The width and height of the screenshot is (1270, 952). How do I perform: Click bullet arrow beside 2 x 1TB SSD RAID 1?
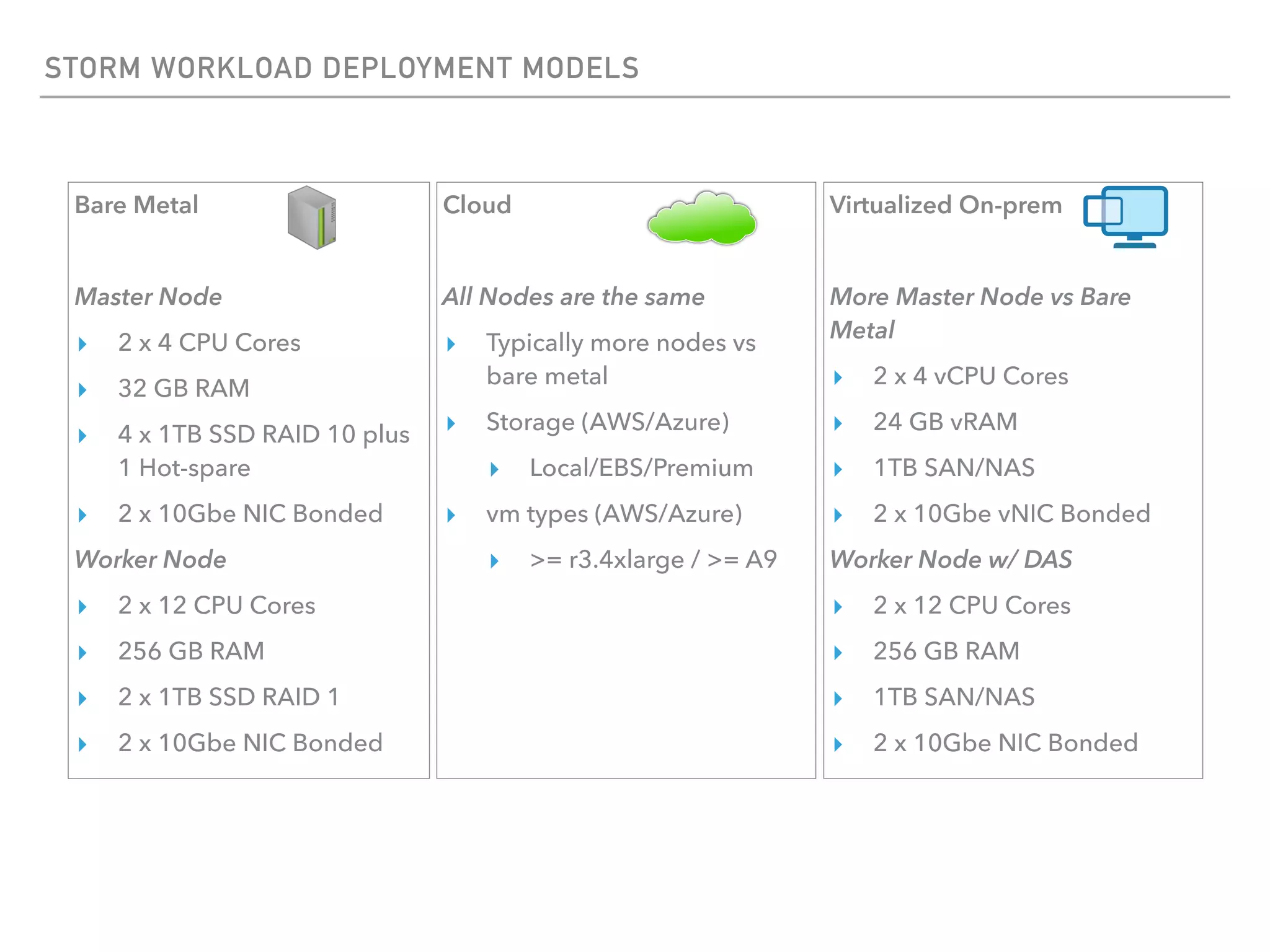click(x=82, y=699)
